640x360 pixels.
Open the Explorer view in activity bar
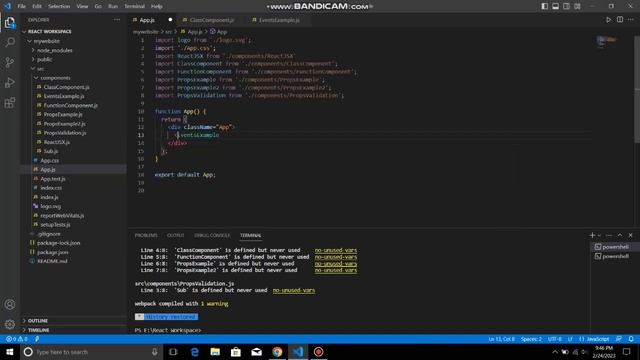[10, 22]
